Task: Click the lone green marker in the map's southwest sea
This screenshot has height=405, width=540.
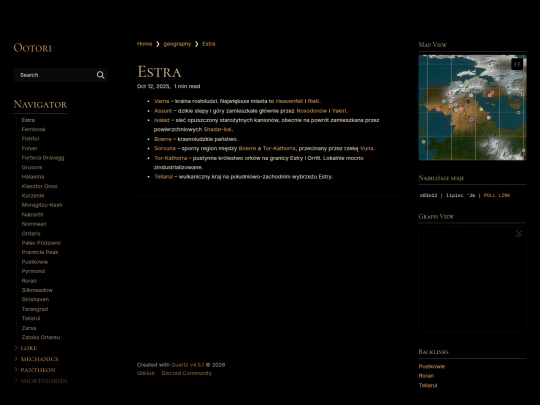Action: tap(424, 142)
